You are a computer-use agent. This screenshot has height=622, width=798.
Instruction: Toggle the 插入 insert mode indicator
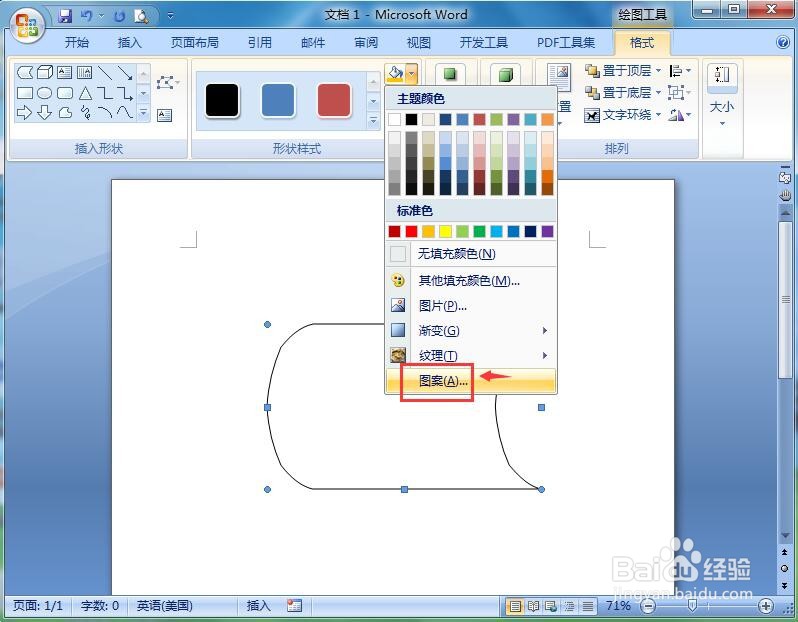(x=259, y=605)
